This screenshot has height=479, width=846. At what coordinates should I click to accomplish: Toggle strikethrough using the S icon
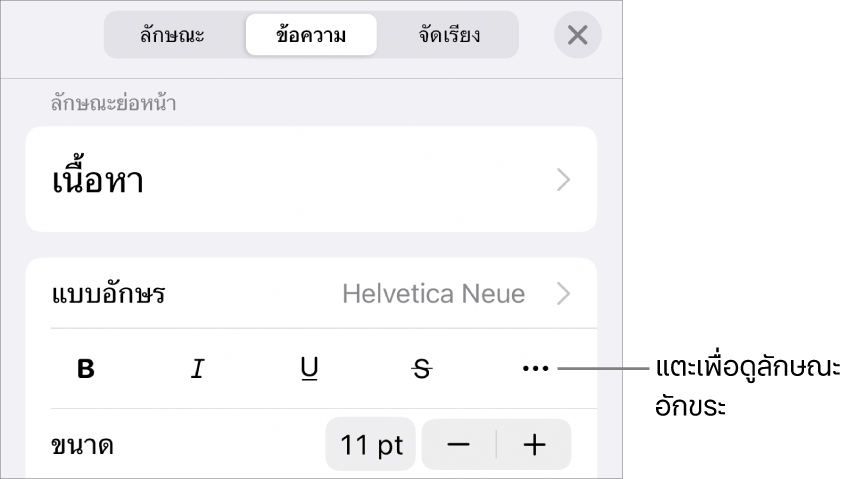(421, 369)
